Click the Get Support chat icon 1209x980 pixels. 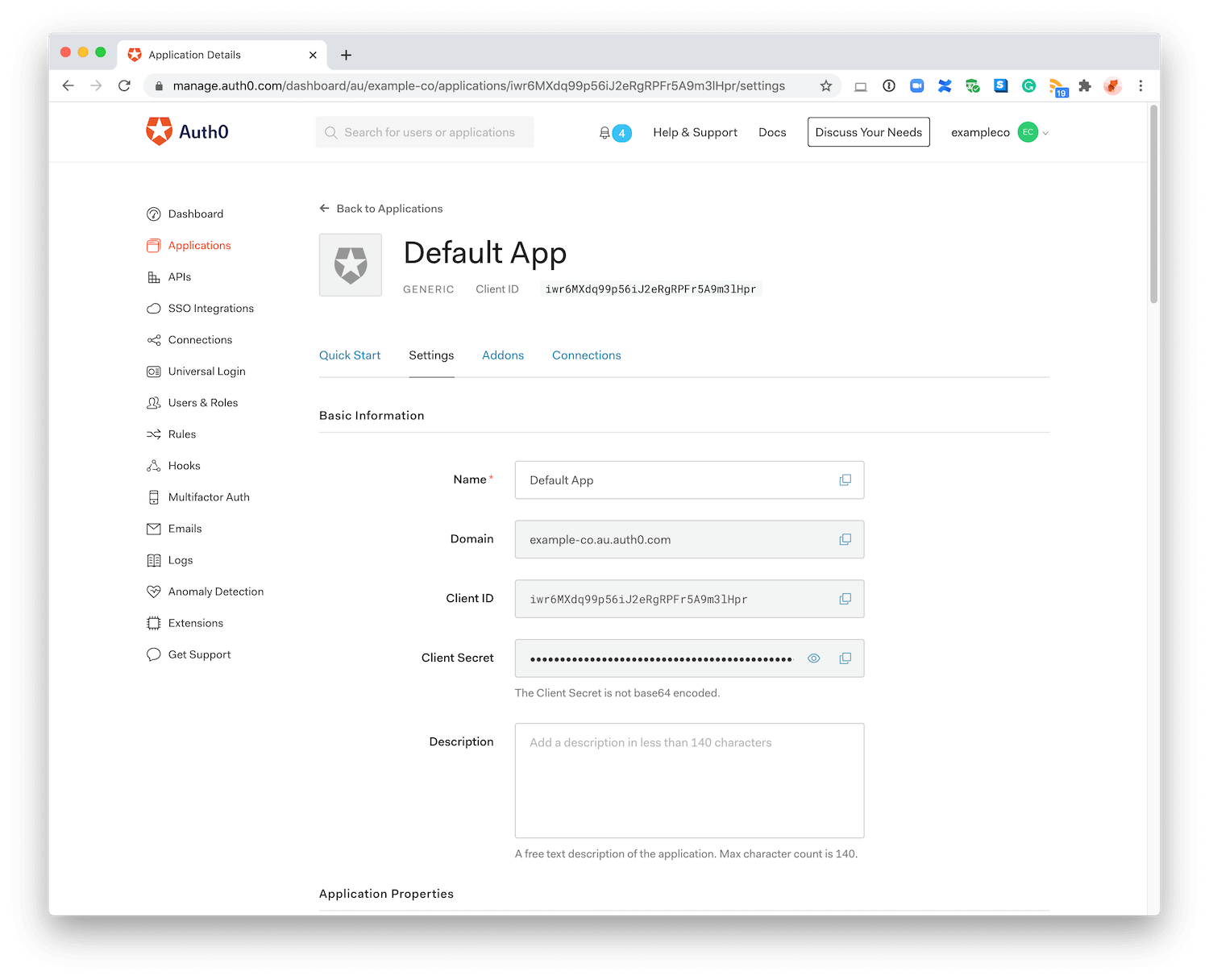click(154, 654)
